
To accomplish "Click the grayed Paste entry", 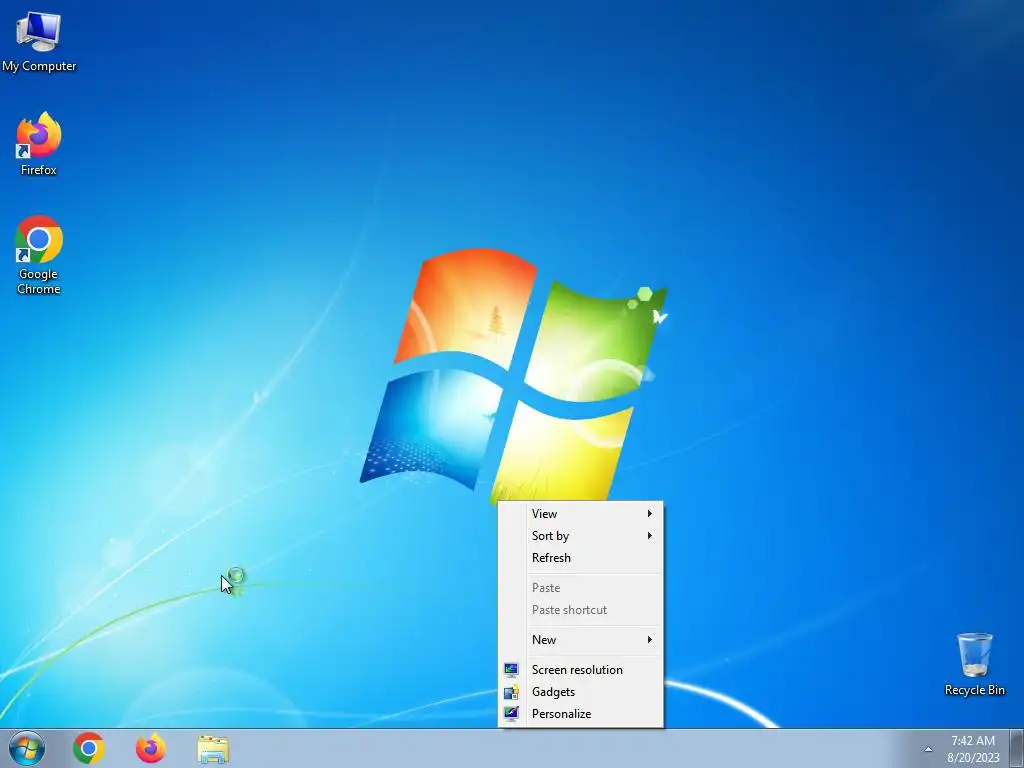I will pyautogui.click(x=581, y=588).
